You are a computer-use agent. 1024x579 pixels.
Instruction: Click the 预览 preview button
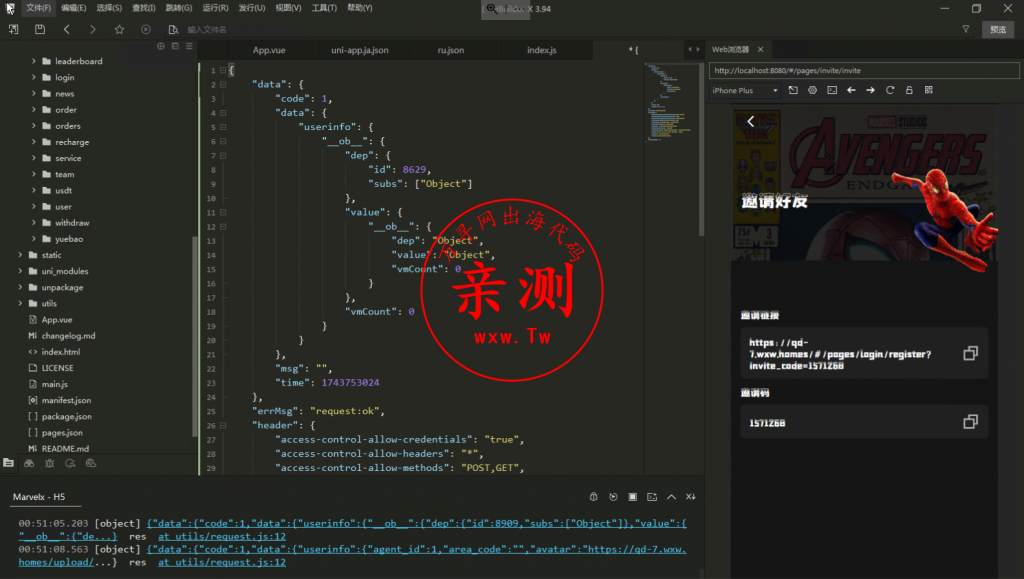(x=997, y=30)
